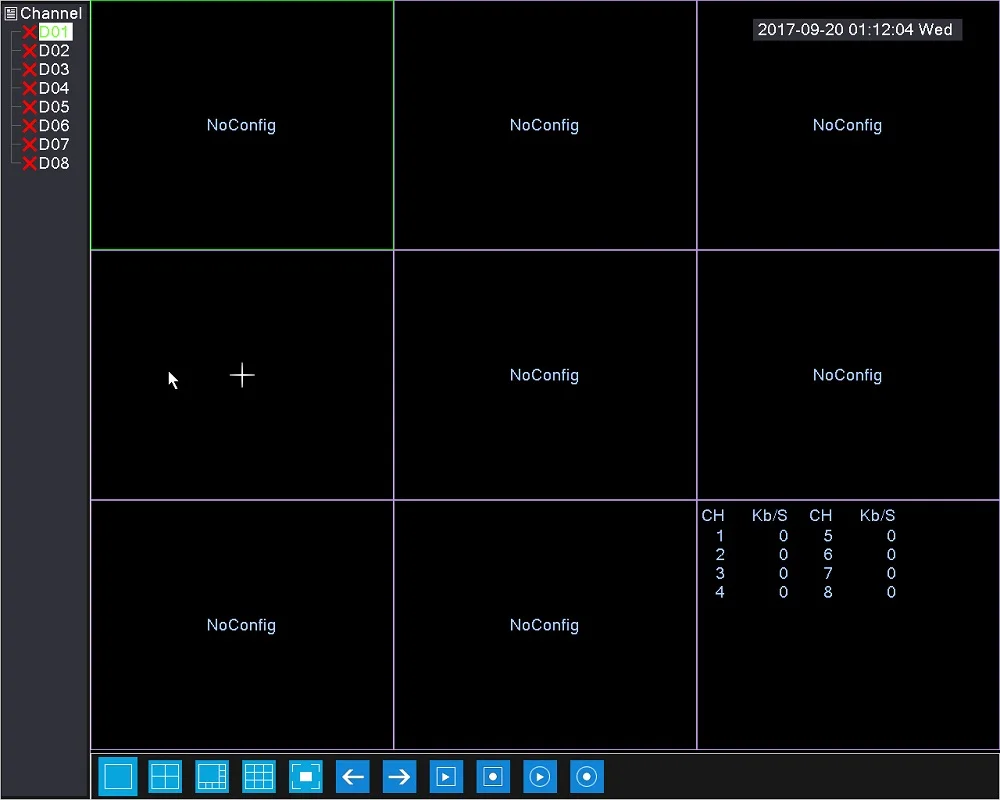
Task: Switch to single-window view layout
Action: [x=118, y=776]
